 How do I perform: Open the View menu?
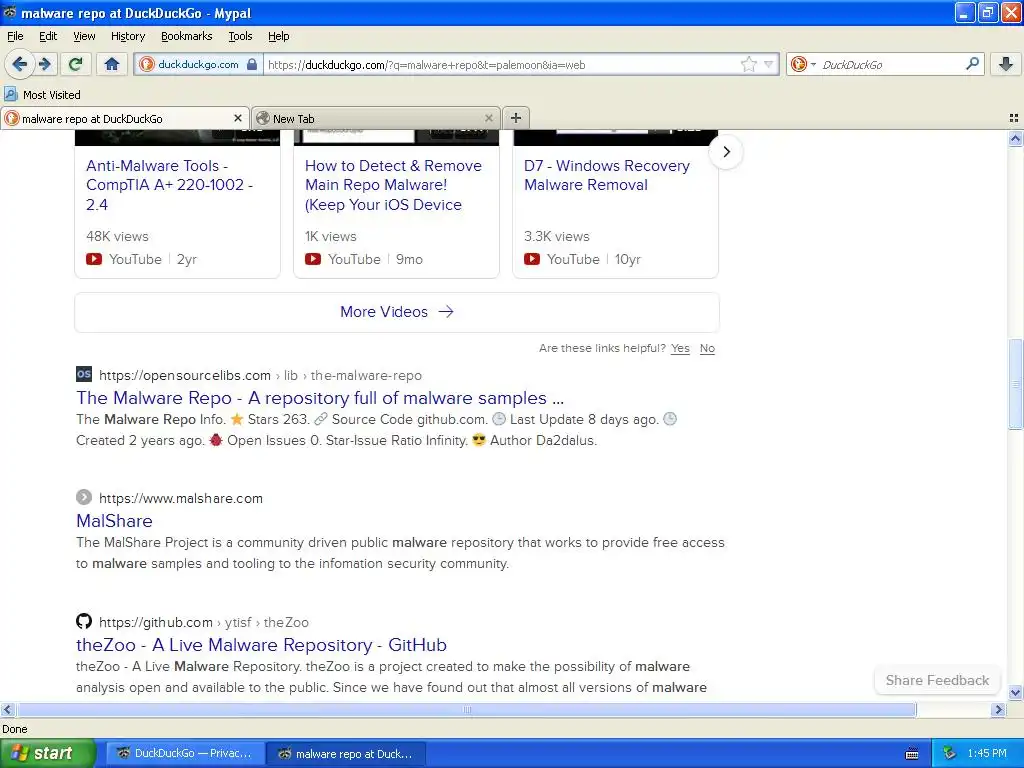tap(84, 36)
